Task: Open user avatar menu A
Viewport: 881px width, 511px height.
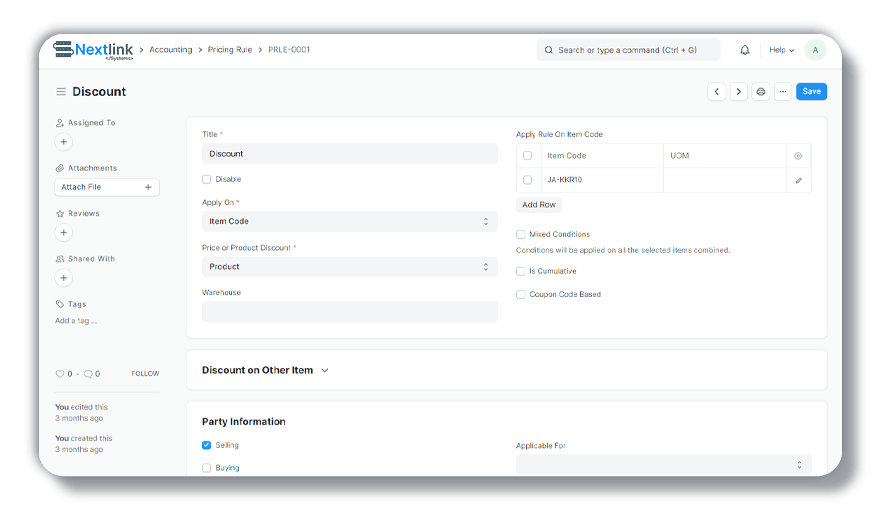Action: (815, 50)
